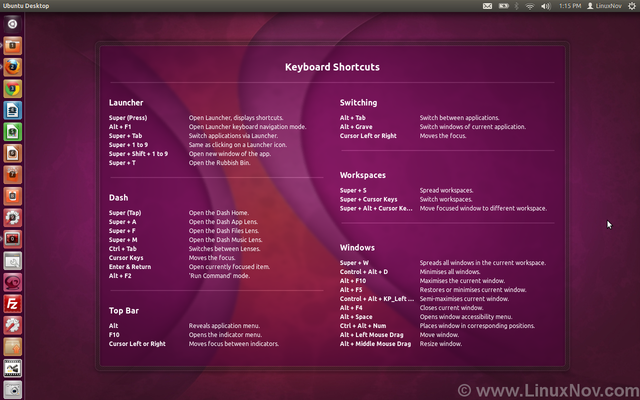Open LibreOffice Impress launcher icon numbered 6
Viewport: 640px width, 400px height.
click(x=12, y=153)
